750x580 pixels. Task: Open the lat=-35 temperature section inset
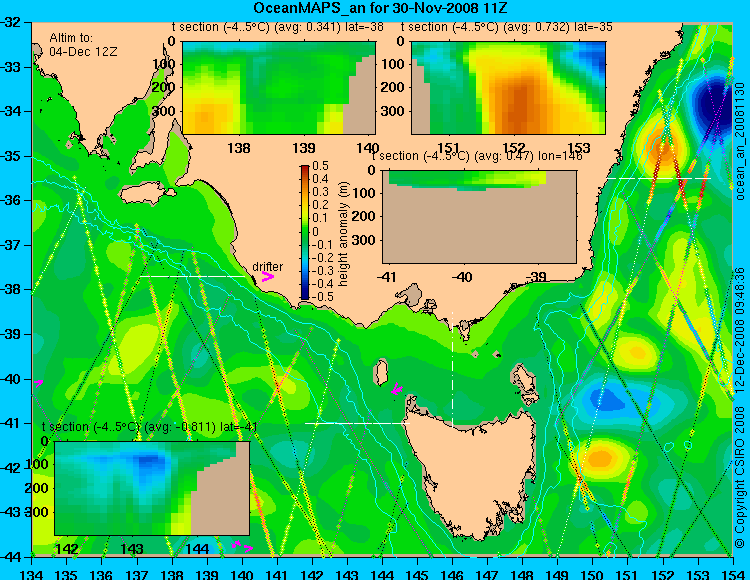point(508,88)
